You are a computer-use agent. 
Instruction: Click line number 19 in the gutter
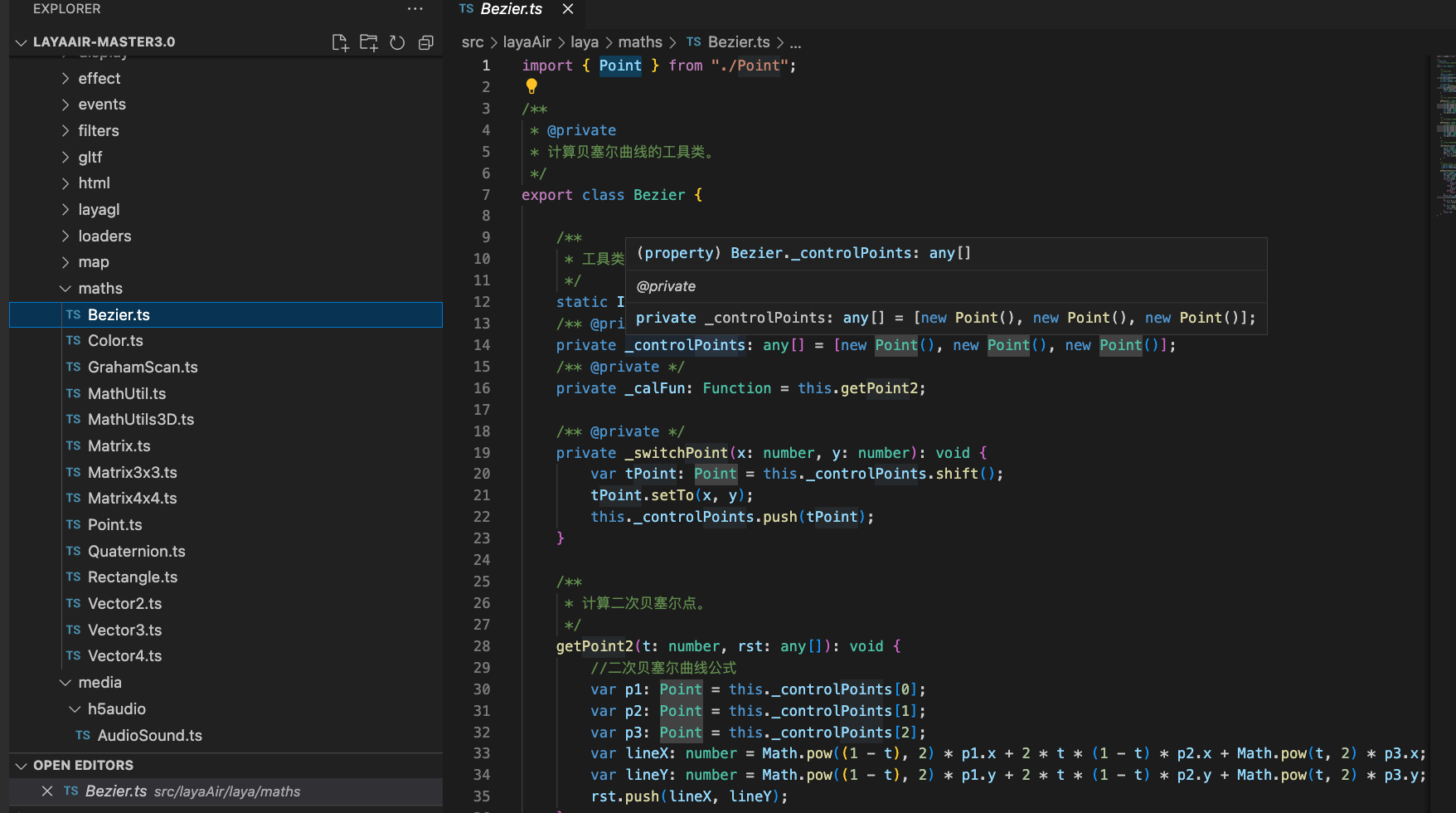pos(482,453)
